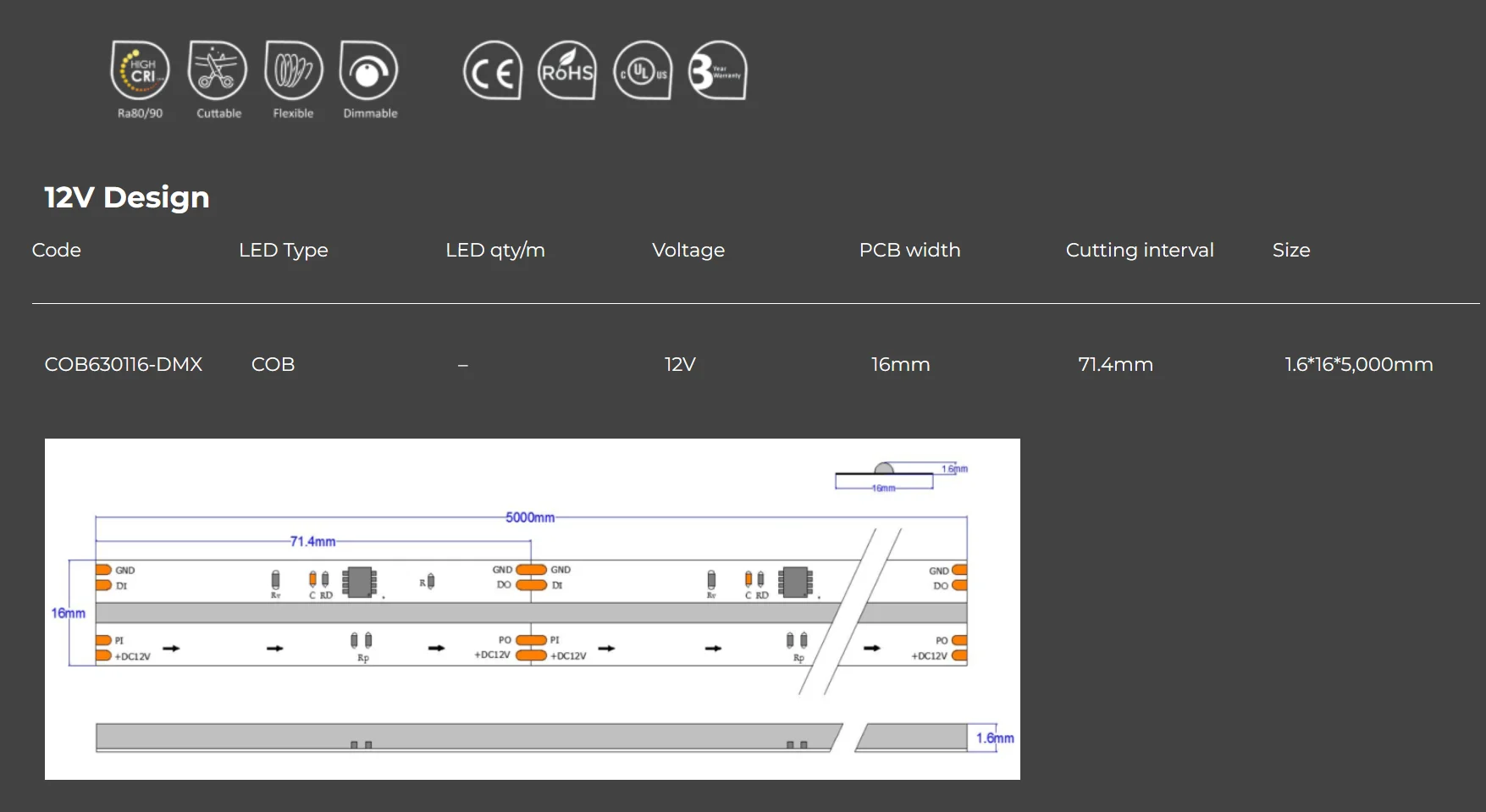Select the RoHS compliance icon
Screen dimensions: 1486x812
tap(566, 71)
